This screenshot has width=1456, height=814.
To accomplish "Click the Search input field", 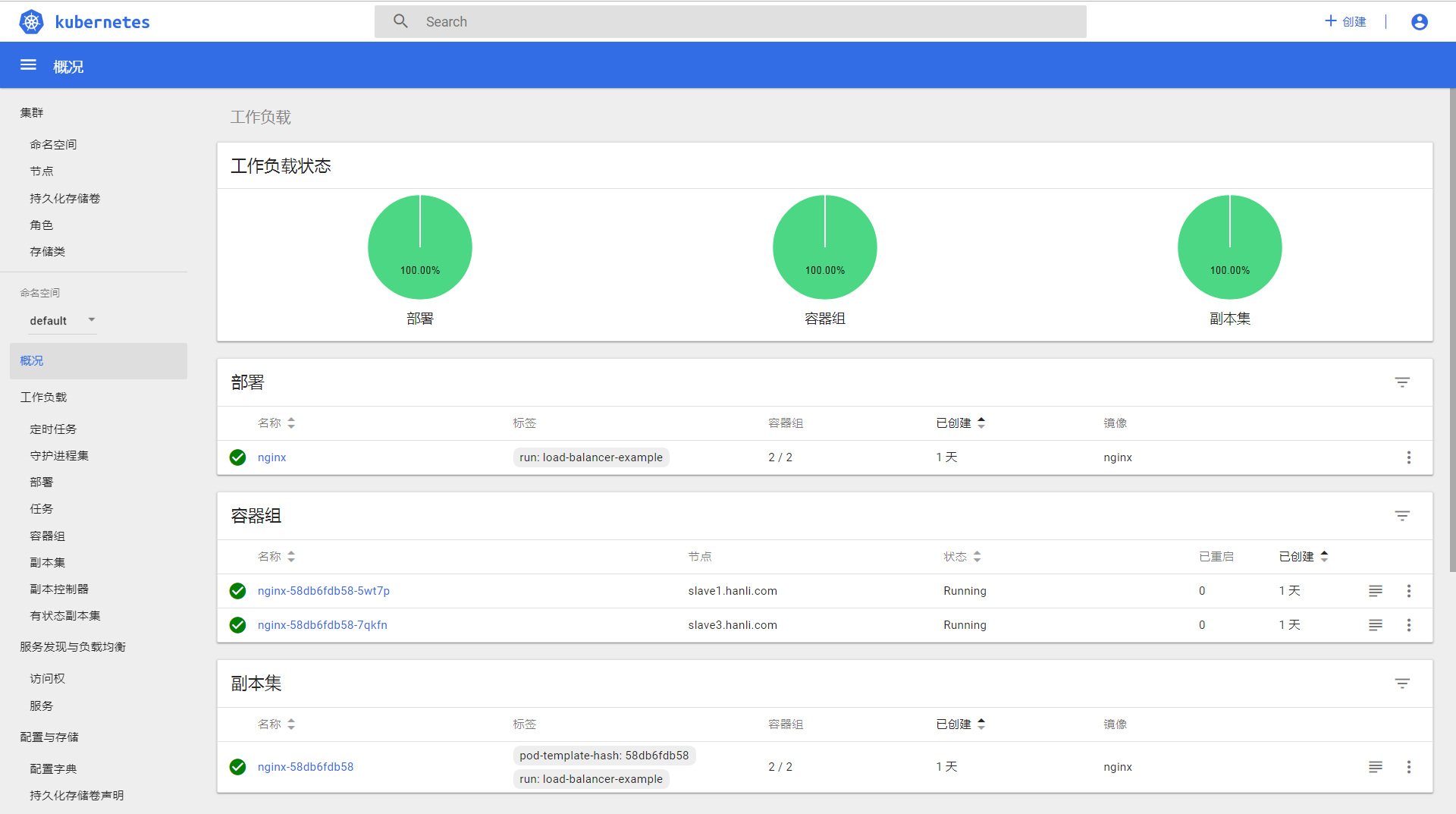I will tap(730, 21).
